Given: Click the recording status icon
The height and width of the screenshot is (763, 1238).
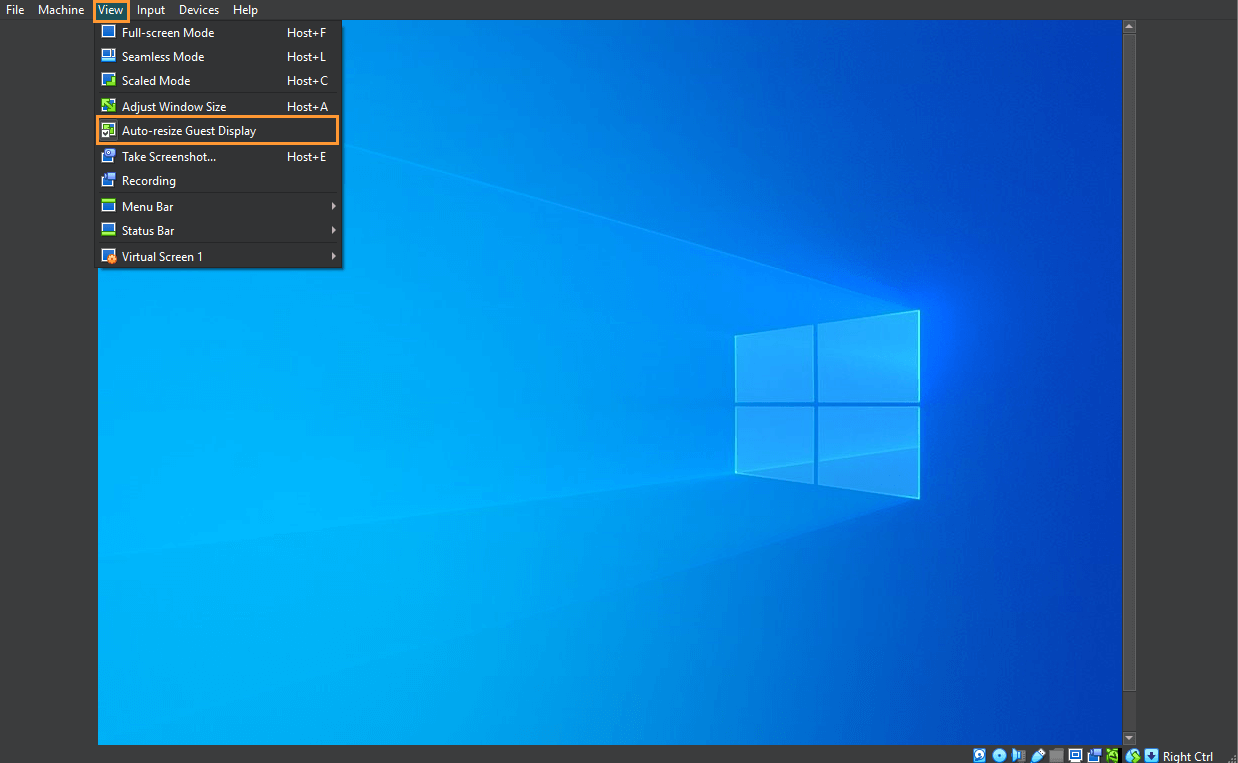Looking at the screenshot, I should 1095,756.
